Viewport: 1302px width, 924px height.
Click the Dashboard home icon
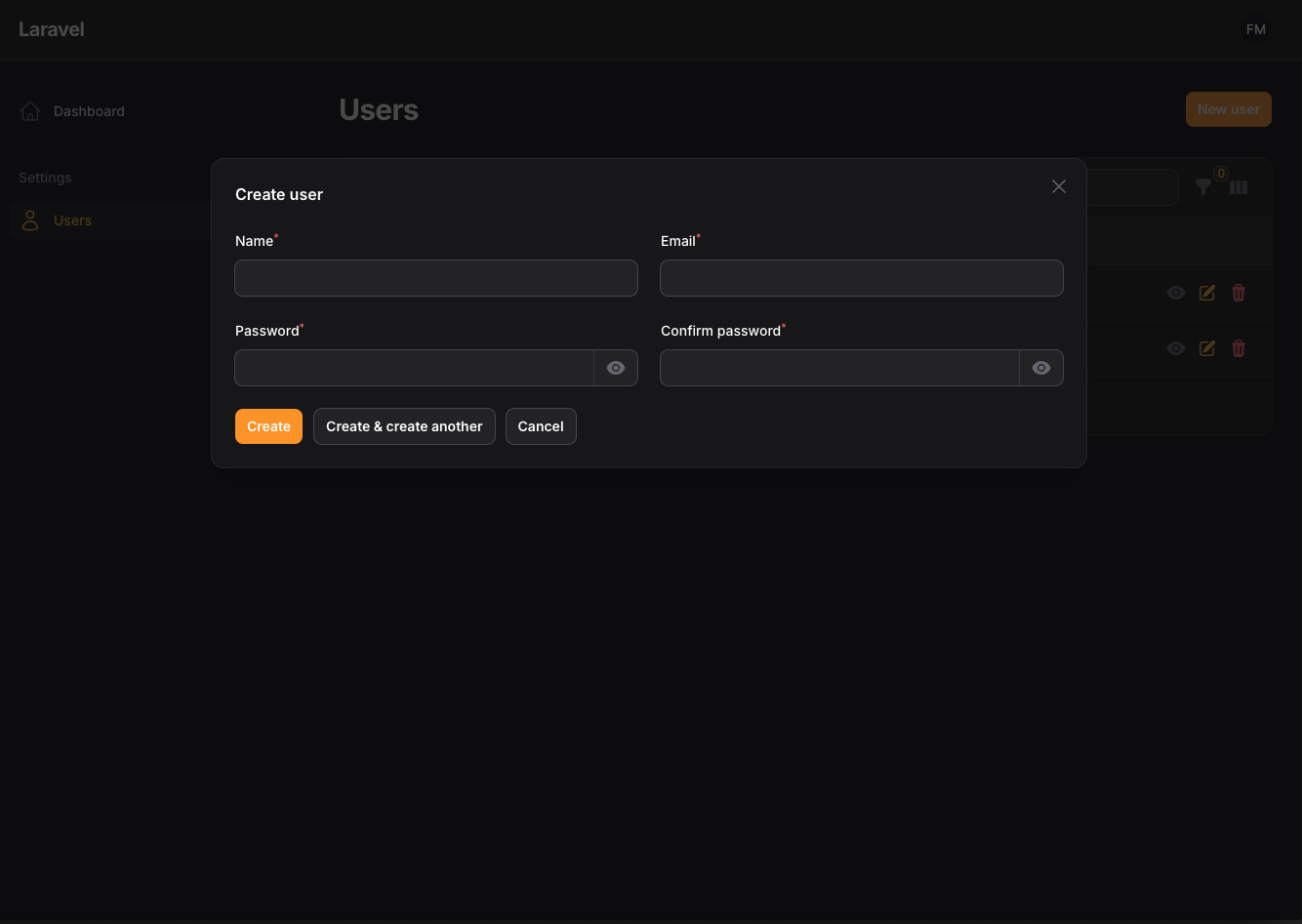tap(30, 111)
